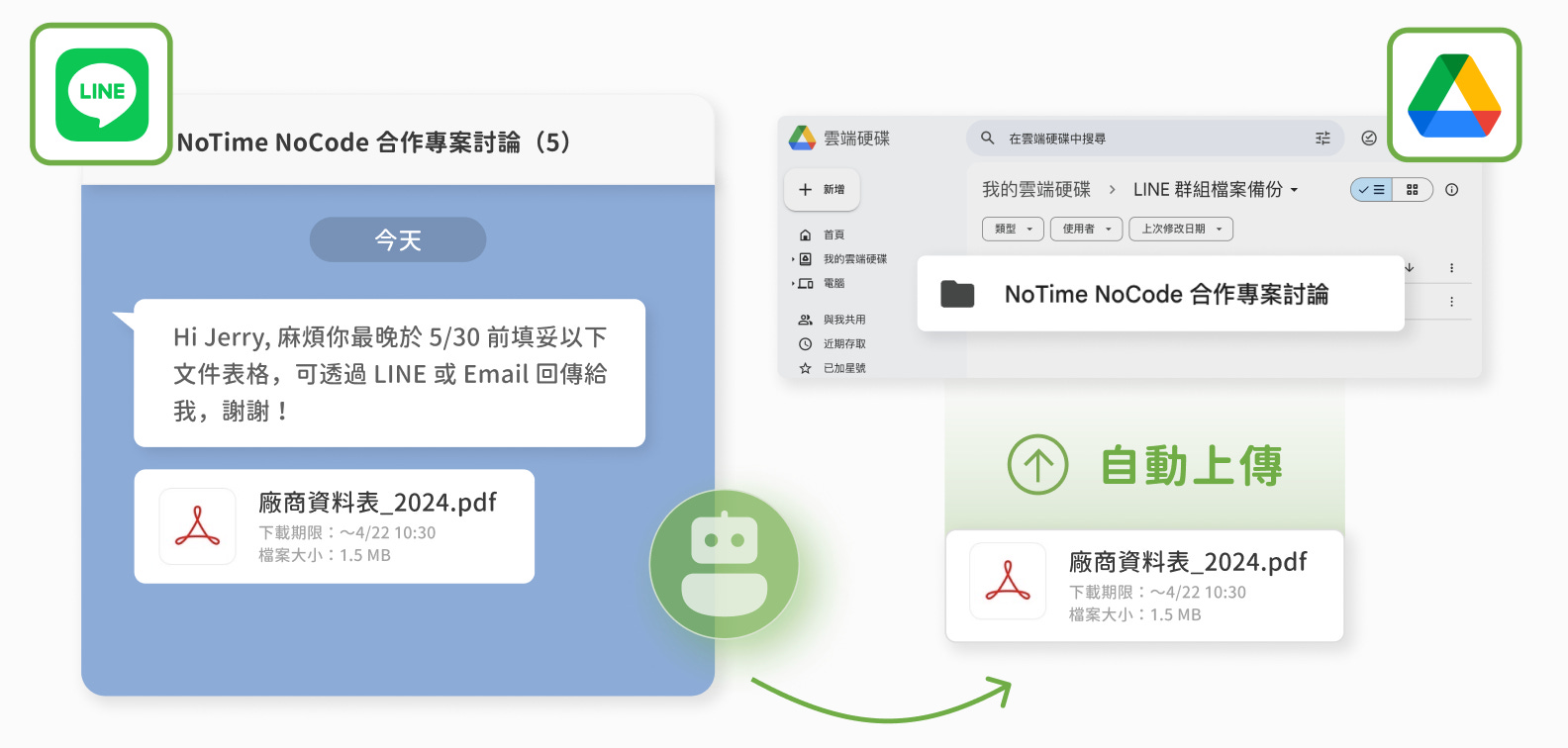
Task: Click 下載期限：~4/22 10:30 in Drive card
Action: (1158, 592)
